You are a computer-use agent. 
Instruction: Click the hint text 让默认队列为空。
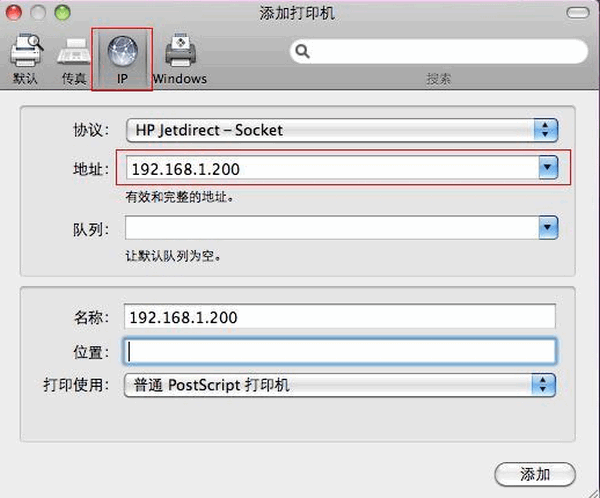(173, 256)
